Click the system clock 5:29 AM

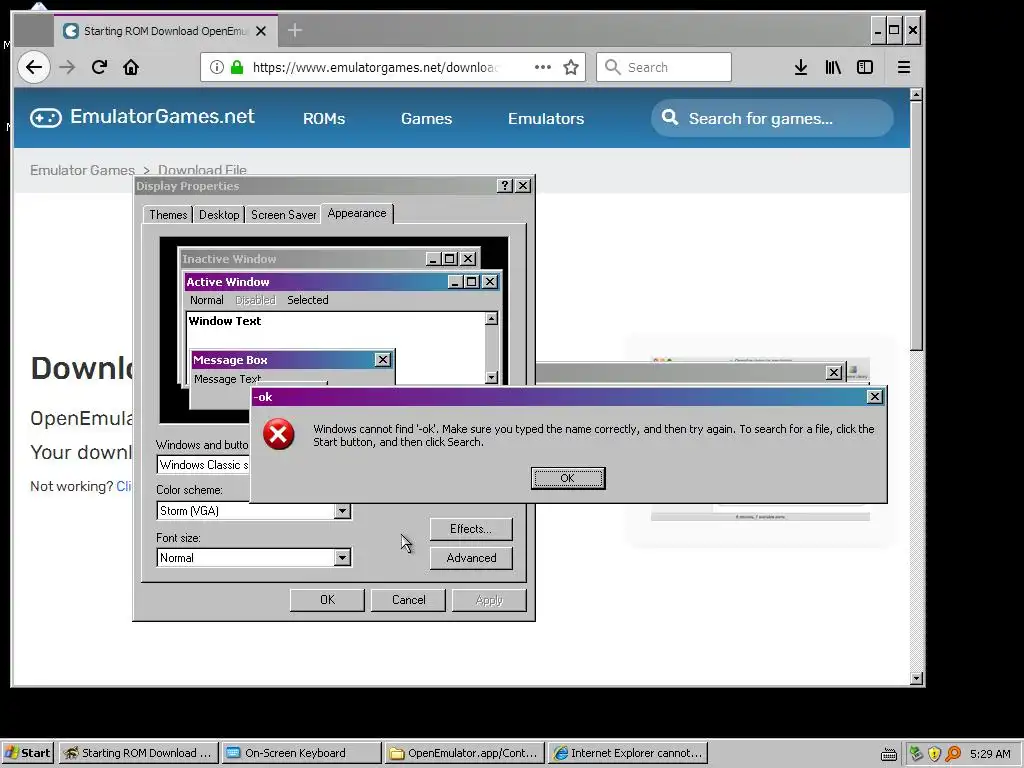point(990,754)
